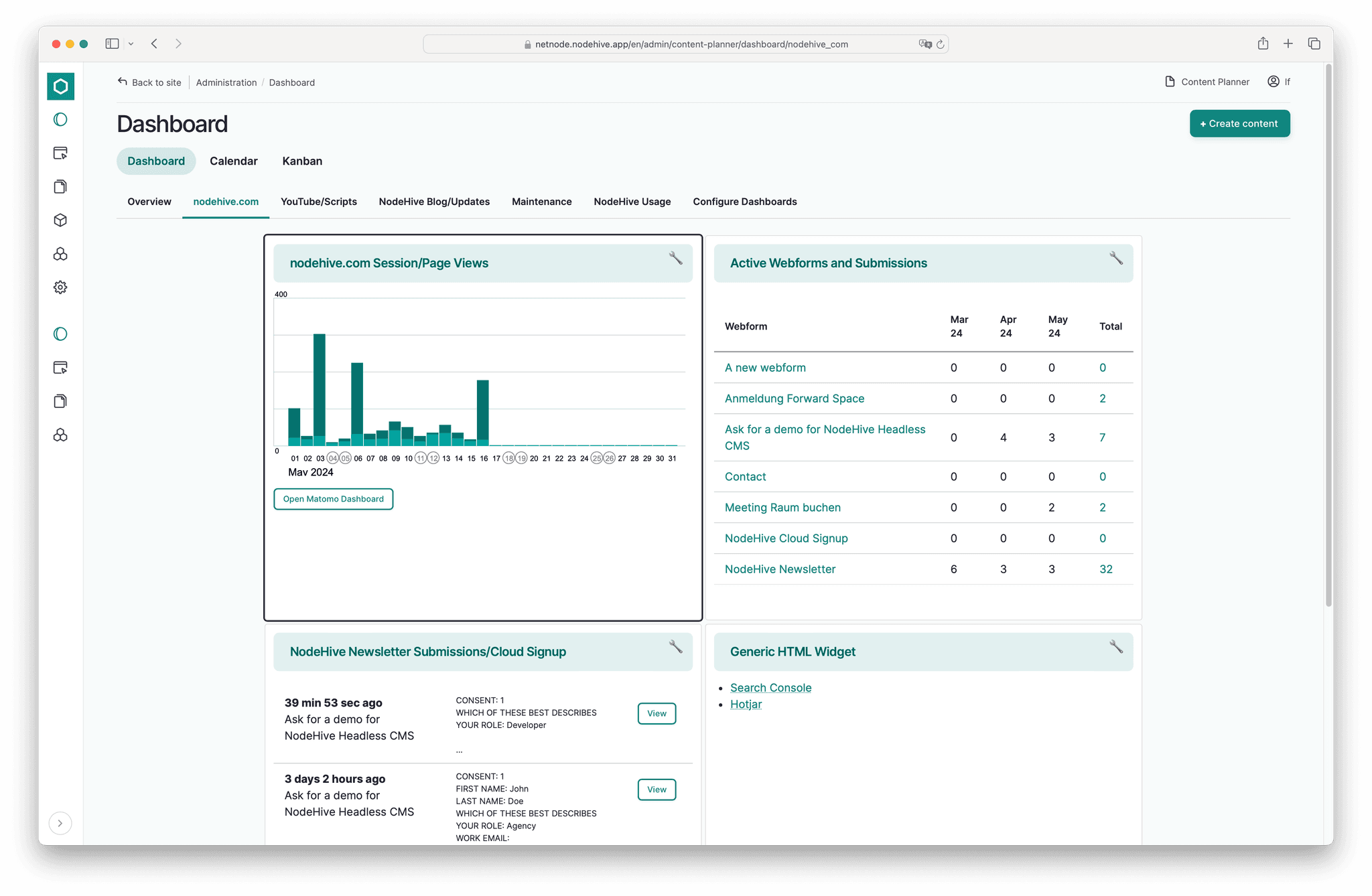Screen dimensions: 1372x896
Task: Open the NodeHive Blog/Updates tab
Action: pyautogui.click(x=434, y=202)
